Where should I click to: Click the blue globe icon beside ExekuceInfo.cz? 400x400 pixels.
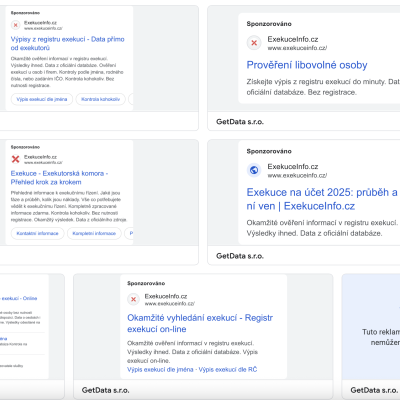[x=254, y=170]
